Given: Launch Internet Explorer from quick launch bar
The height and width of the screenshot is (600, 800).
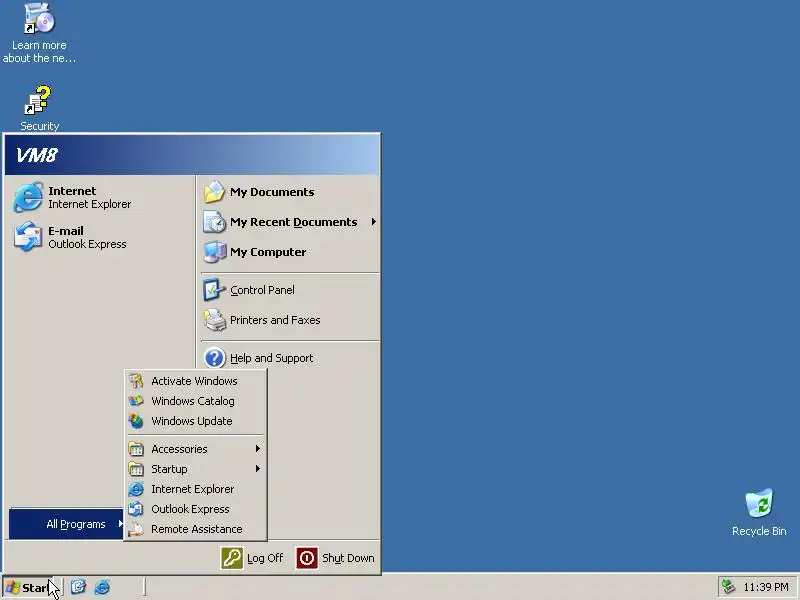Looking at the screenshot, I should (x=102, y=587).
